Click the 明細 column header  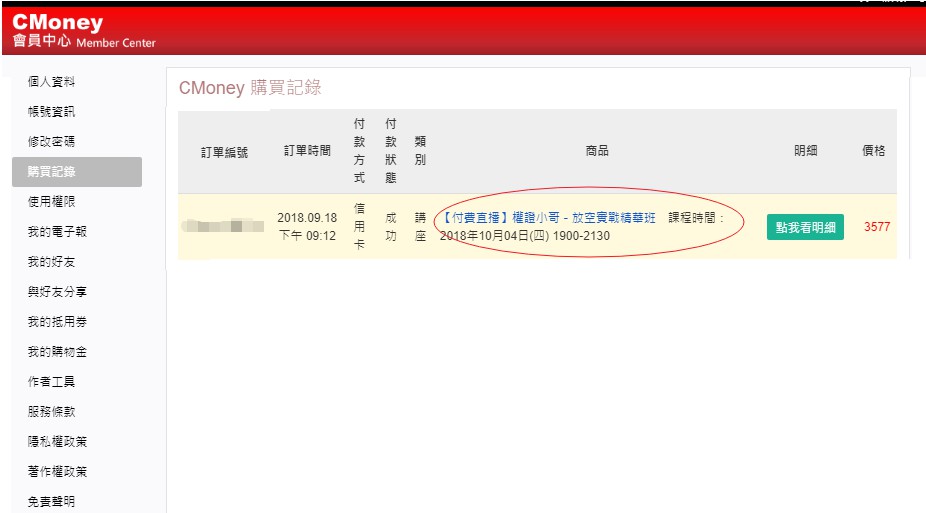(x=806, y=151)
